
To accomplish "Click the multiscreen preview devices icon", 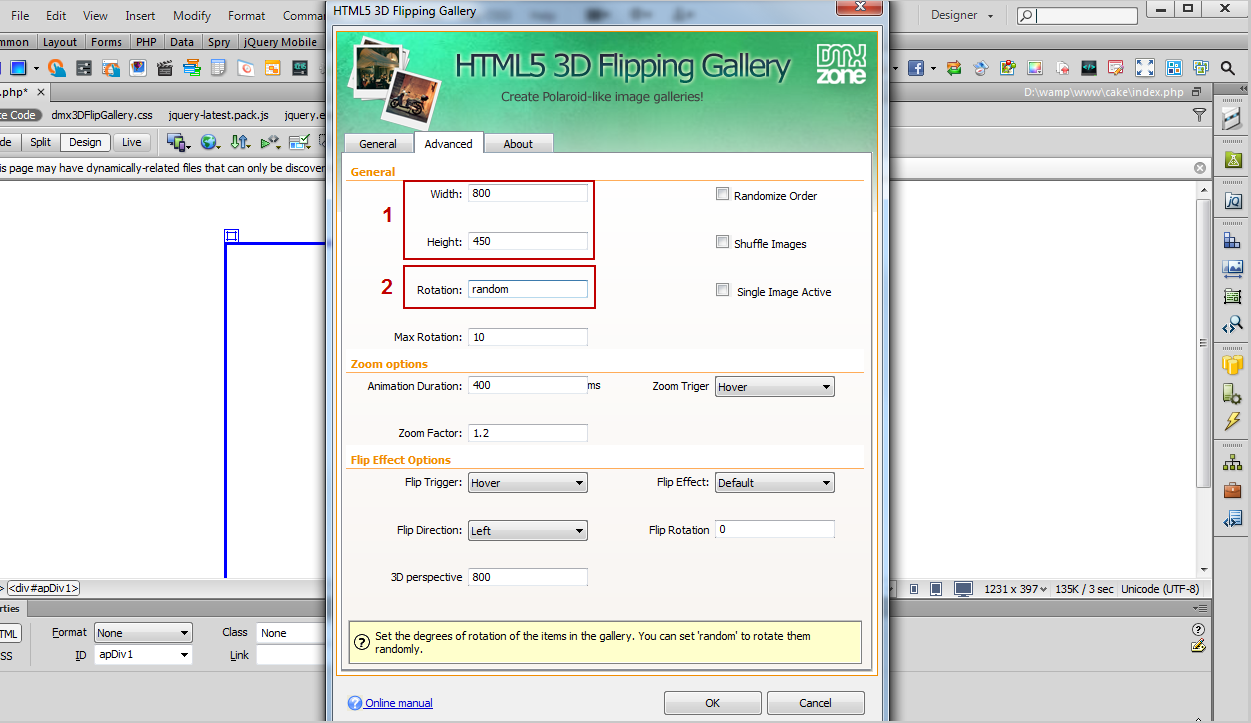I will (178, 142).
